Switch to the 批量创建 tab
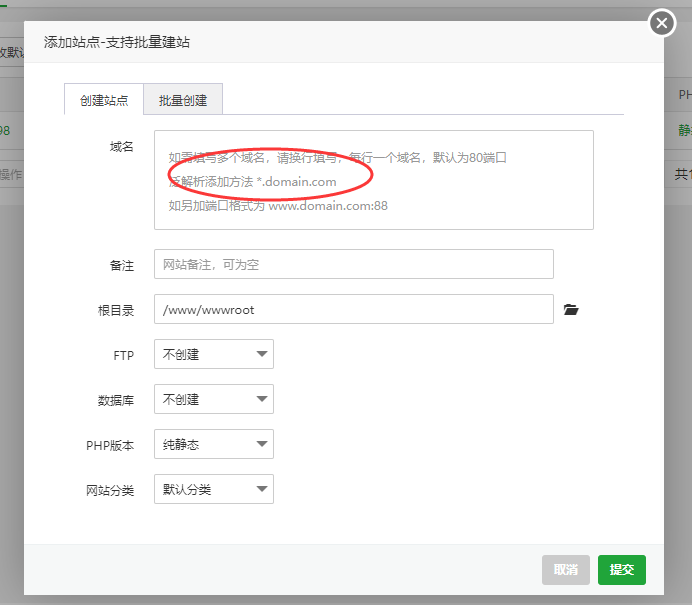Viewport: 692px width, 605px height. pos(183,100)
